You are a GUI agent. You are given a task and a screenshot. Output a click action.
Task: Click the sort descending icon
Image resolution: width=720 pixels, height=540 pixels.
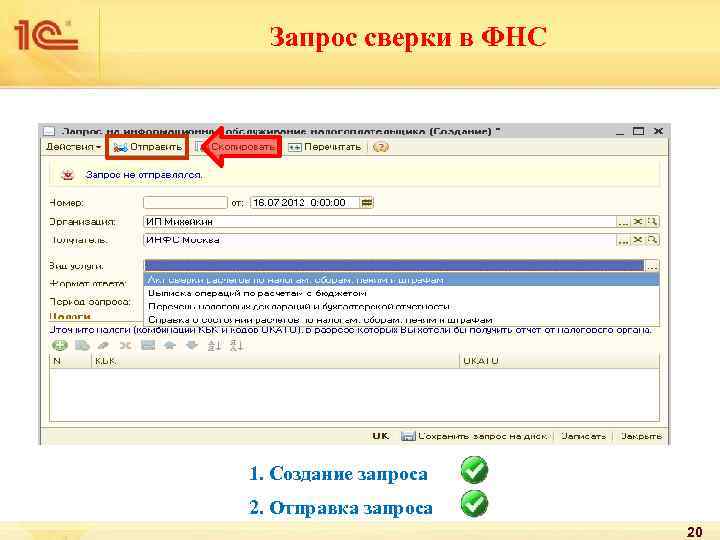(236, 345)
